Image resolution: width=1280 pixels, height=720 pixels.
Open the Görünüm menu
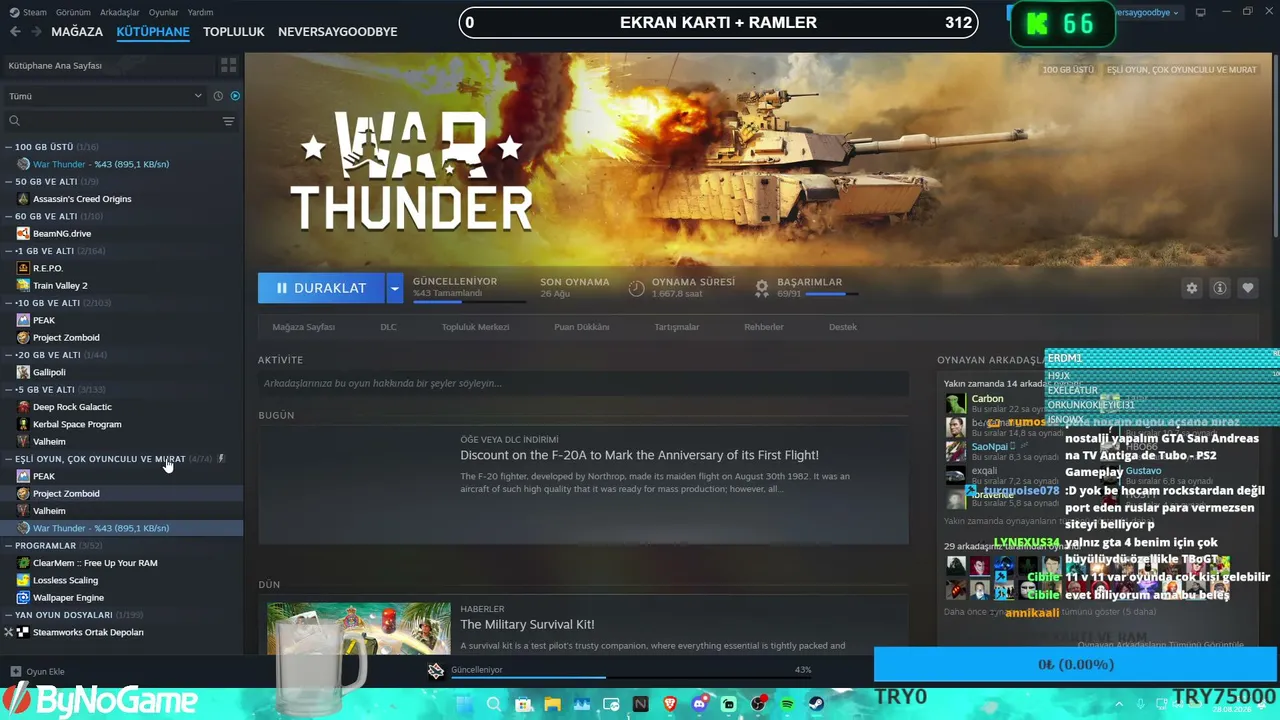click(74, 12)
